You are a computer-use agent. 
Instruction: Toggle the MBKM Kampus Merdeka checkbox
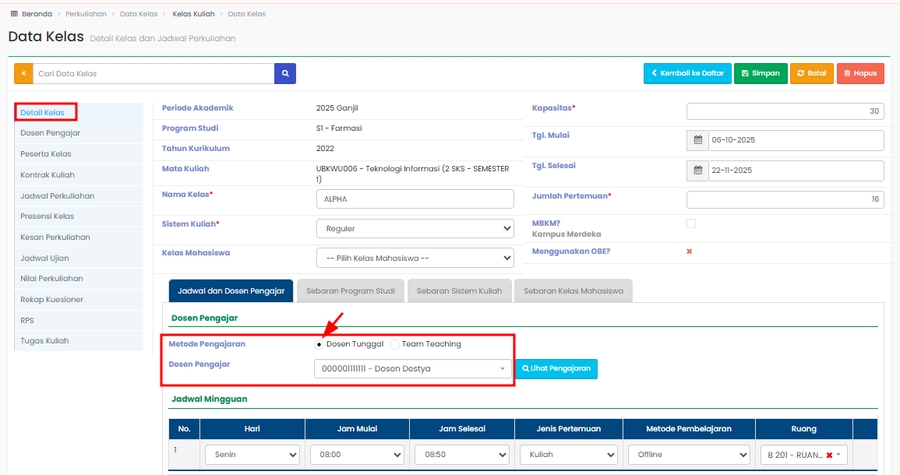pos(691,223)
